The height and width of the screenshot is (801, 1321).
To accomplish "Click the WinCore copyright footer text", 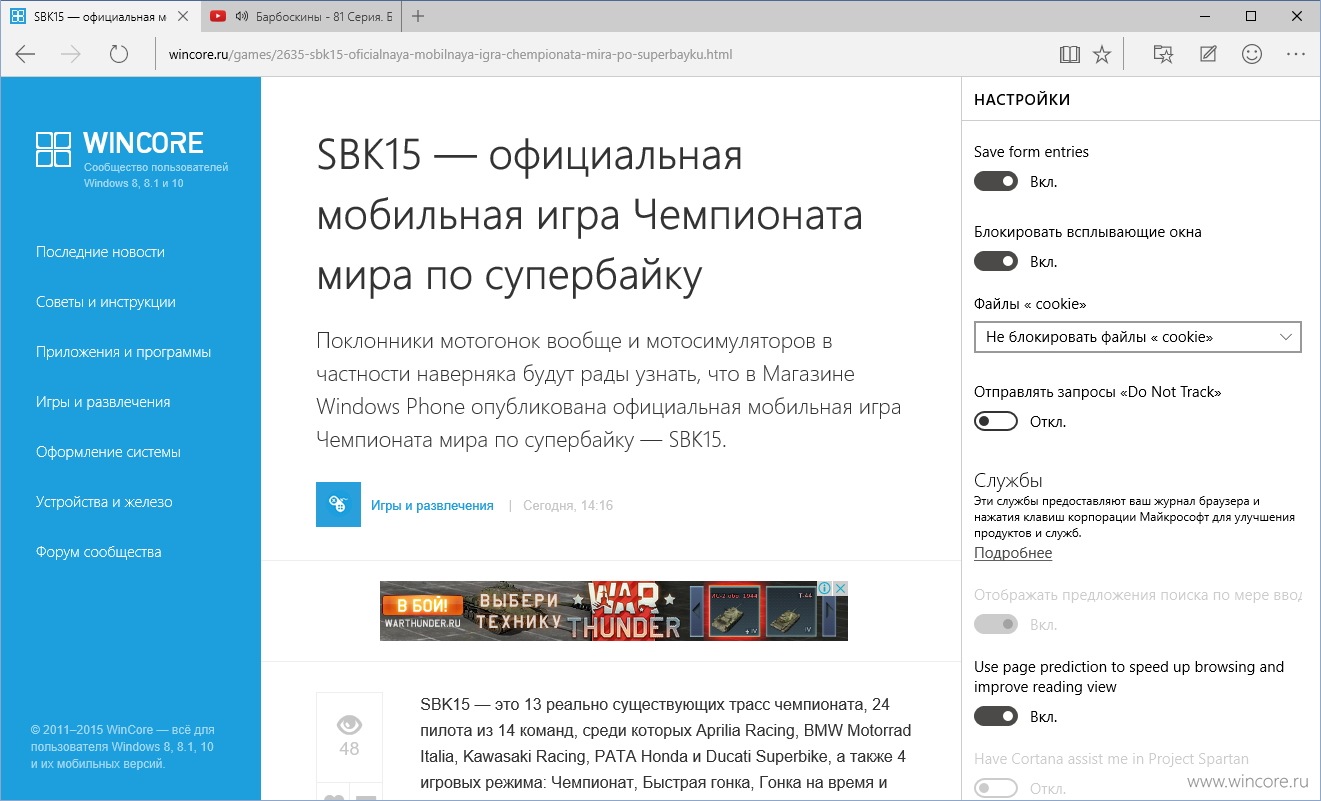I will pos(122,747).
